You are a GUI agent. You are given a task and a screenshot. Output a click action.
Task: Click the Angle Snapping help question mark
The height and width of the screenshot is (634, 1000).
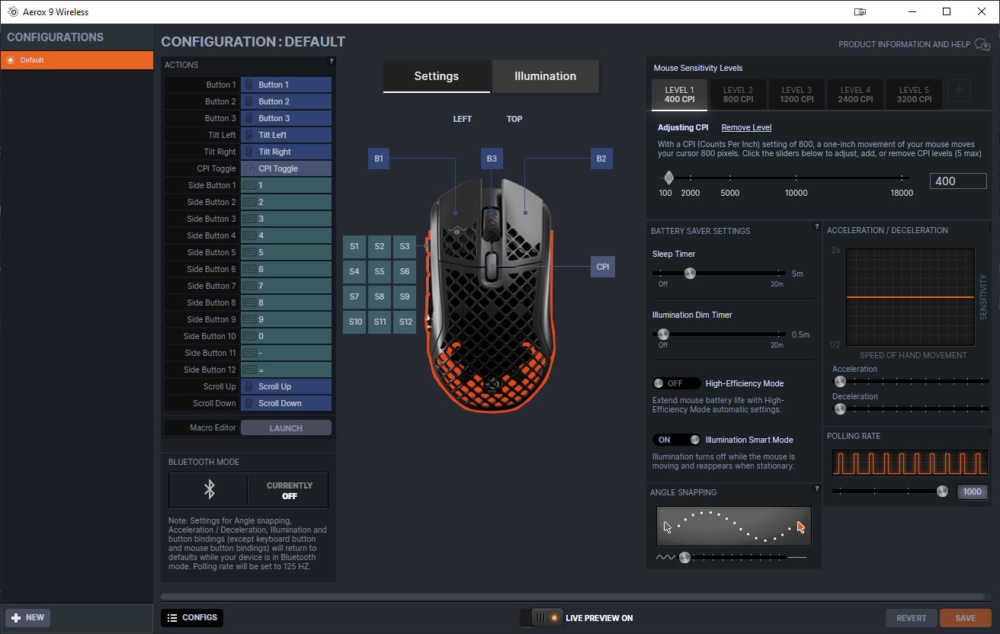pyautogui.click(x=816, y=489)
